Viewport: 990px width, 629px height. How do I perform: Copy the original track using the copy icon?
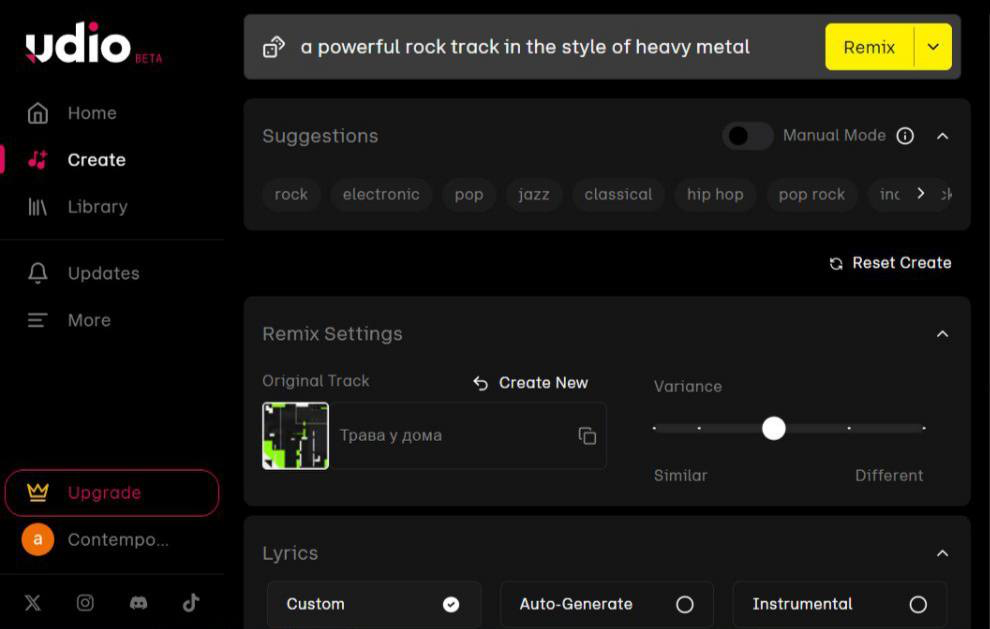point(587,436)
